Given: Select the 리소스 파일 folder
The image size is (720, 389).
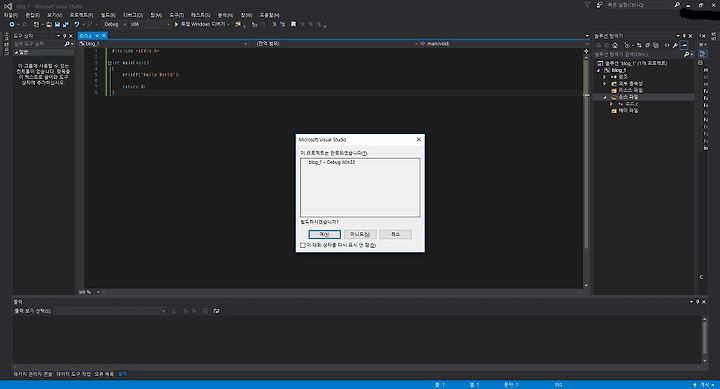Looking at the screenshot, I should coord(627,90).
